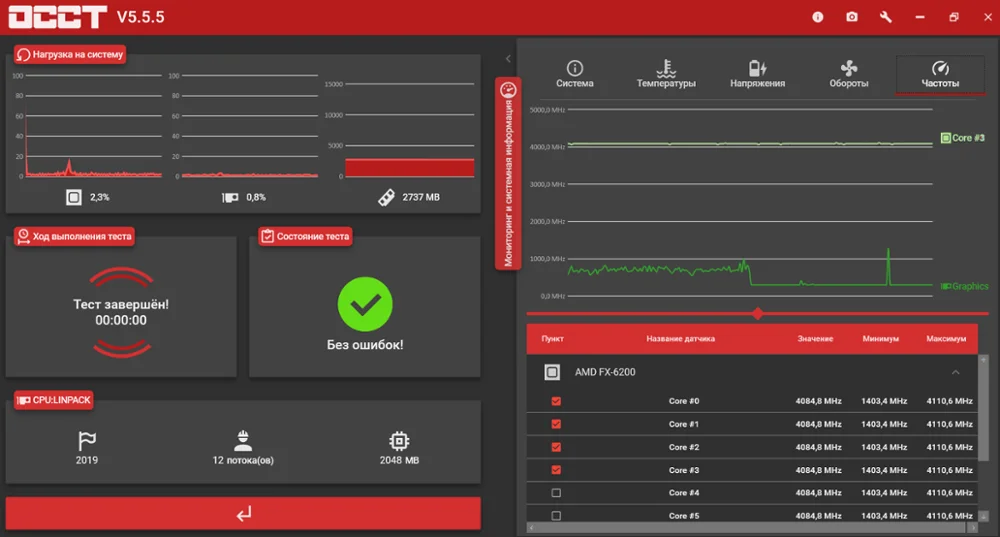Click the OCCT logo
Viewport: 1000px width, 537px height.
pos(57,17)
